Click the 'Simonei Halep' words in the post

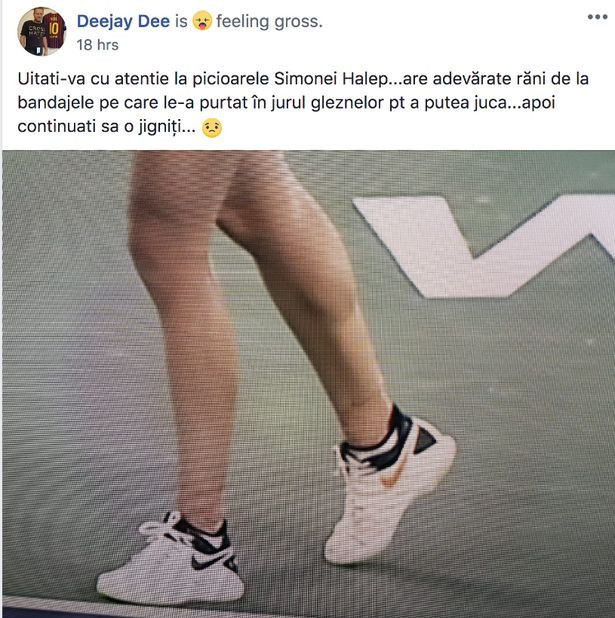[331, 79]
